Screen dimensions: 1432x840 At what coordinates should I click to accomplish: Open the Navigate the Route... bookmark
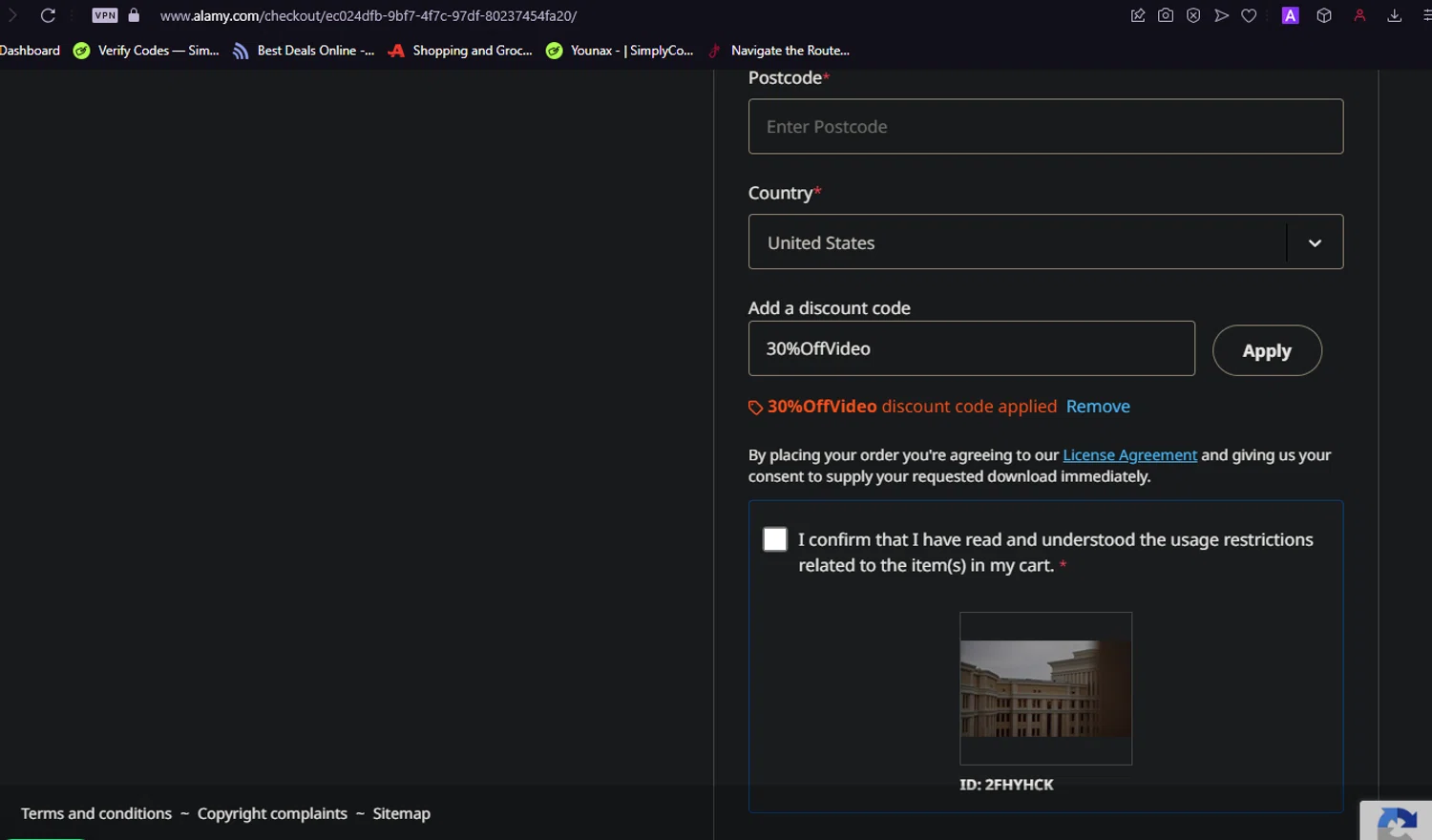point(779,51)
